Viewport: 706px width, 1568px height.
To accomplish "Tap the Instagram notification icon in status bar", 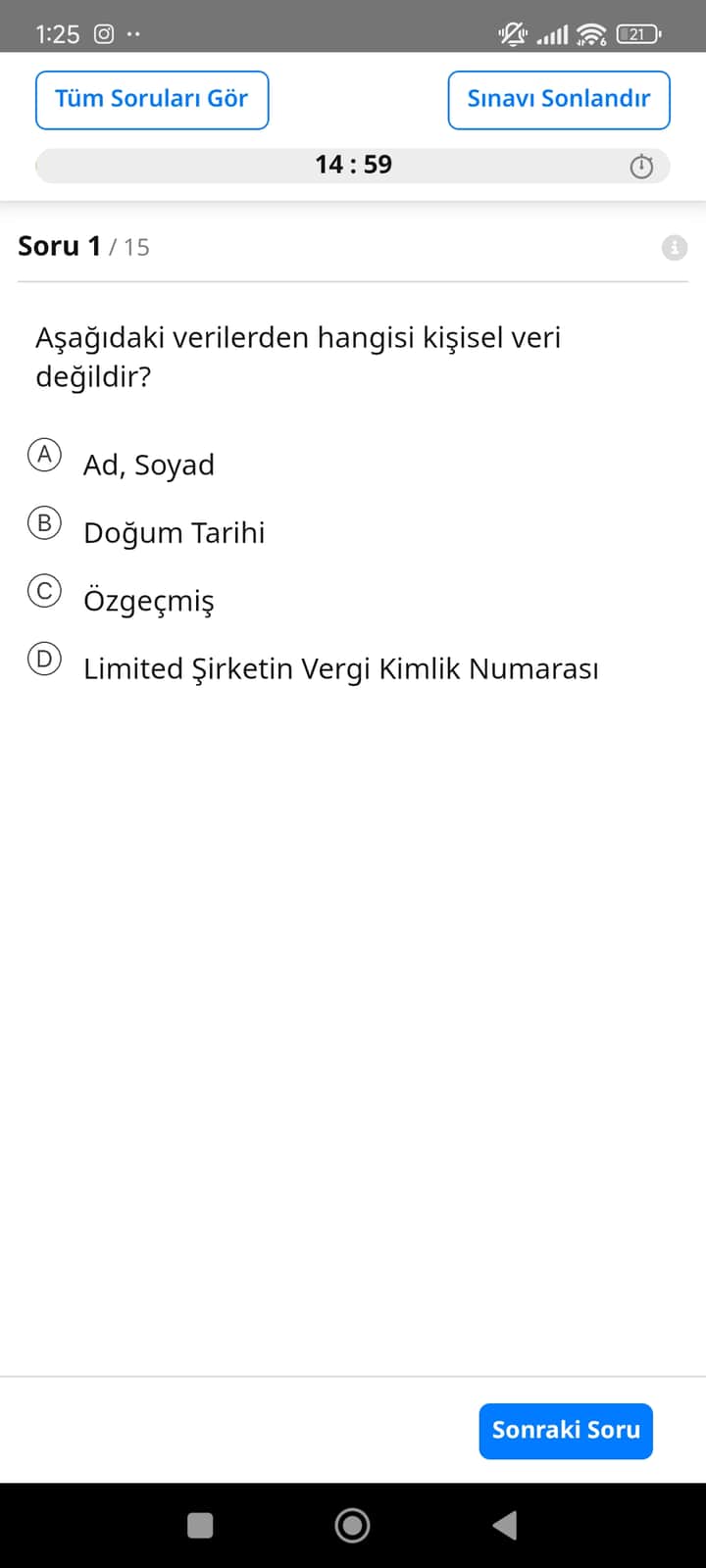I will tap(104, 34).
